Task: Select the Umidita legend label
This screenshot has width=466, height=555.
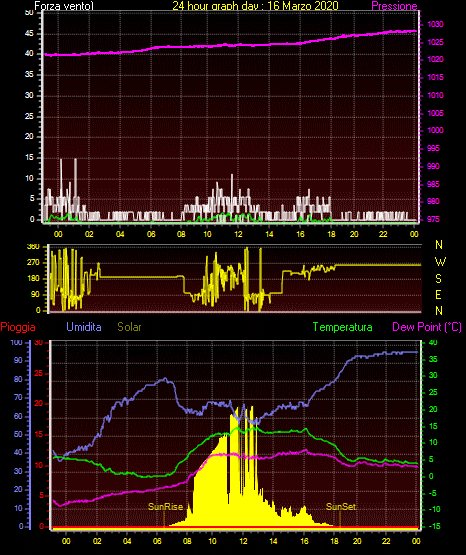Action: click(84, 327)
